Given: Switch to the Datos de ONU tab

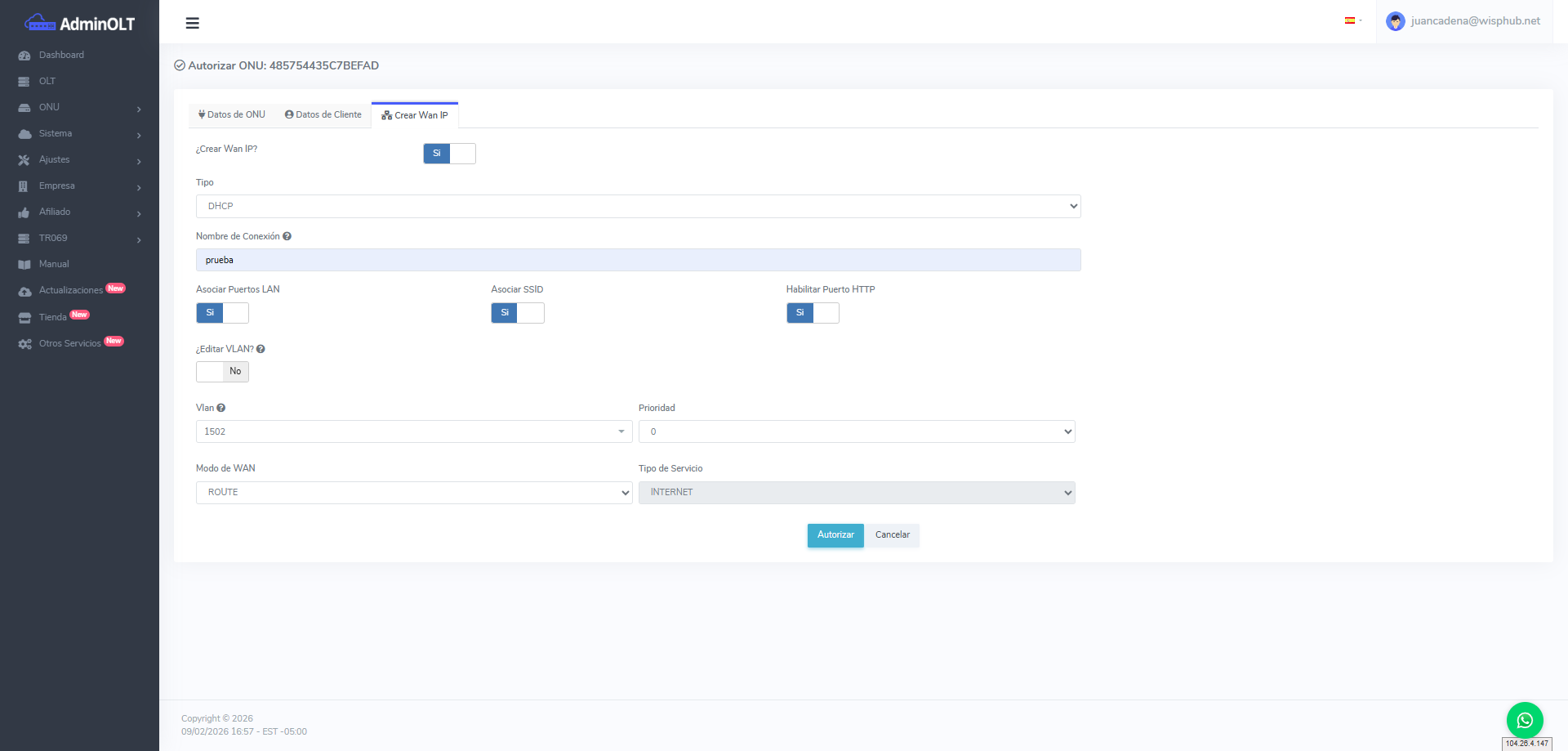Looking at the screenshot, I should point(232,115).
